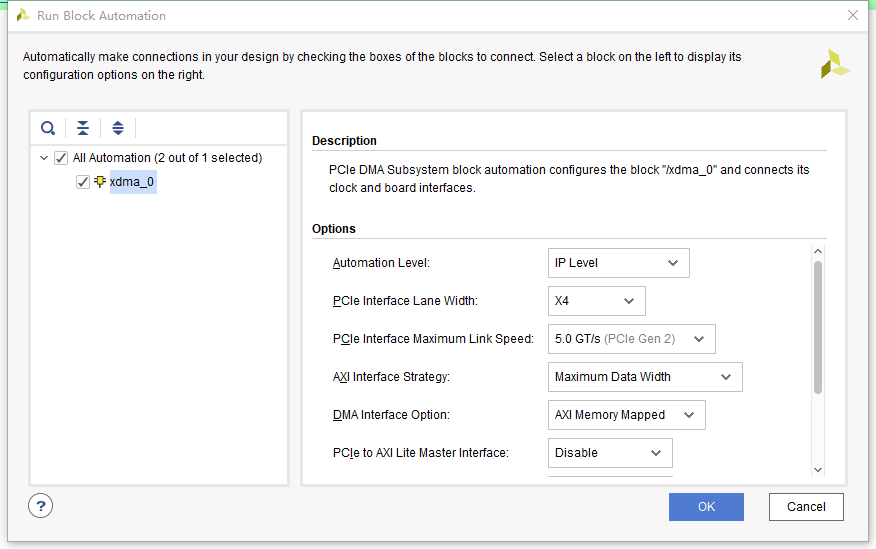
Task: Click the Cancel button
Action: 806,507
